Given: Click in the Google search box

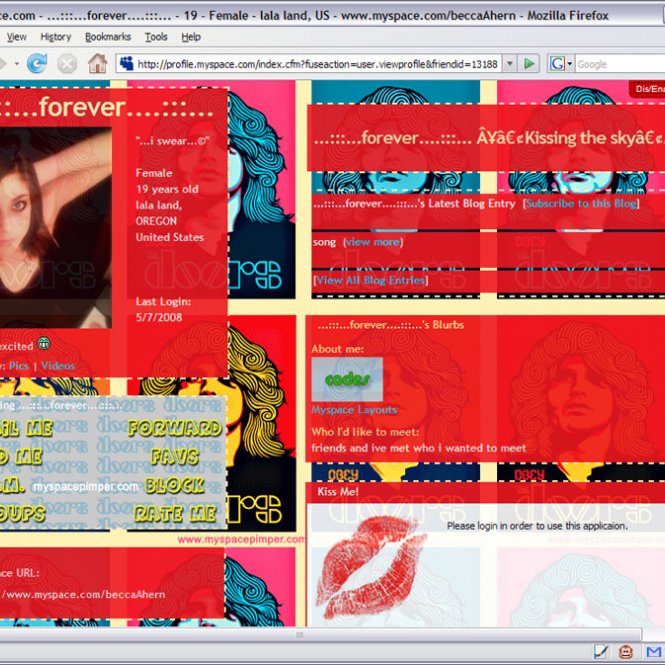Looking at the screenshot, I should [x=620, y=64].
